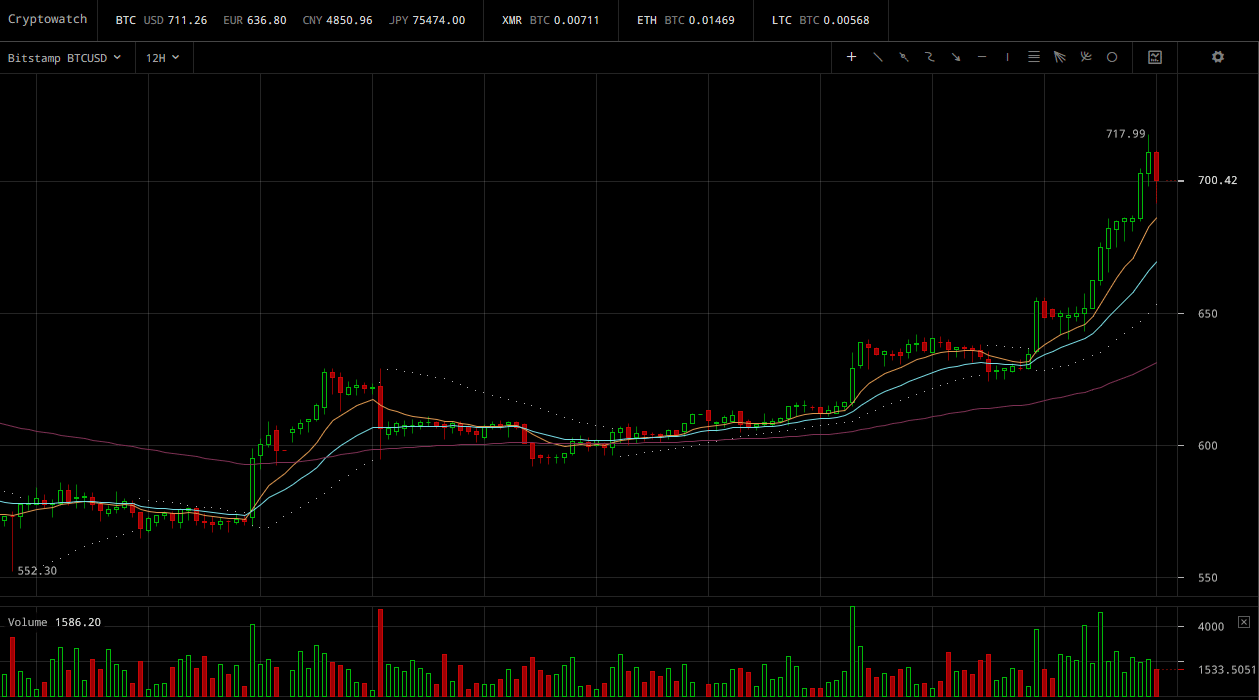Select the Fibonacci fan tool

tap(1060, 57)
